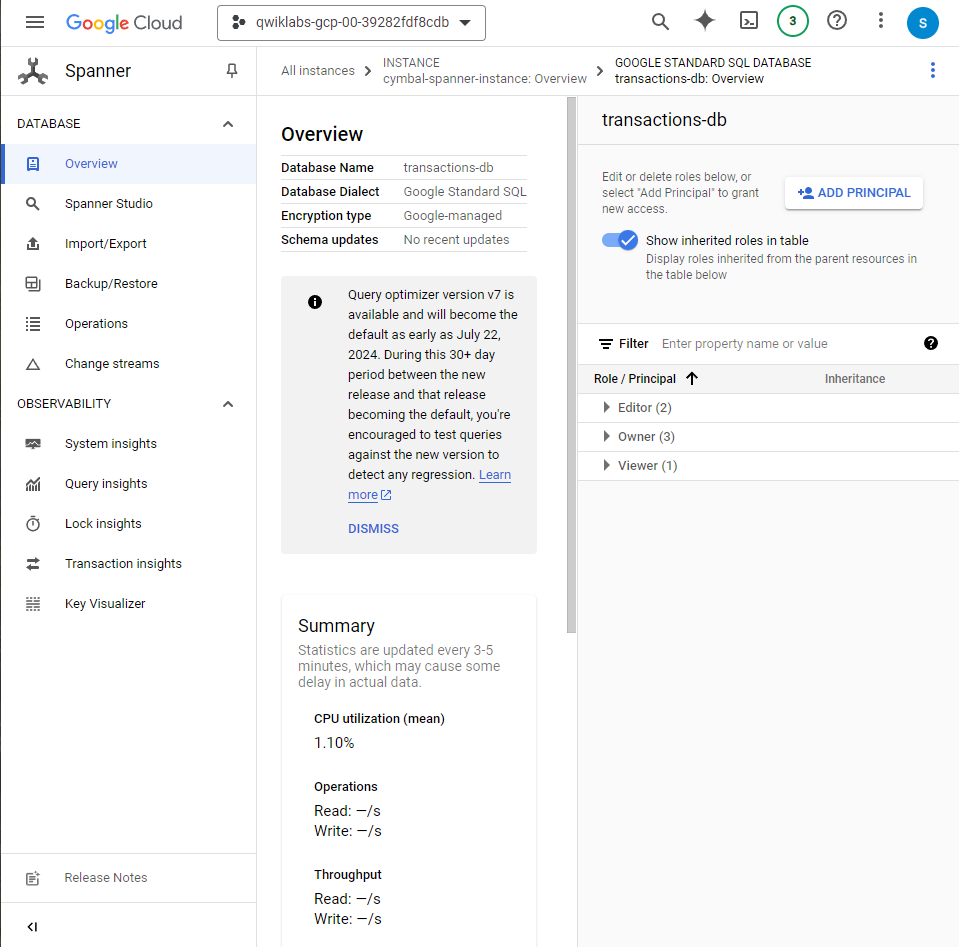
Task: Click the transactions-db panel title
Action: click(664, 120)
